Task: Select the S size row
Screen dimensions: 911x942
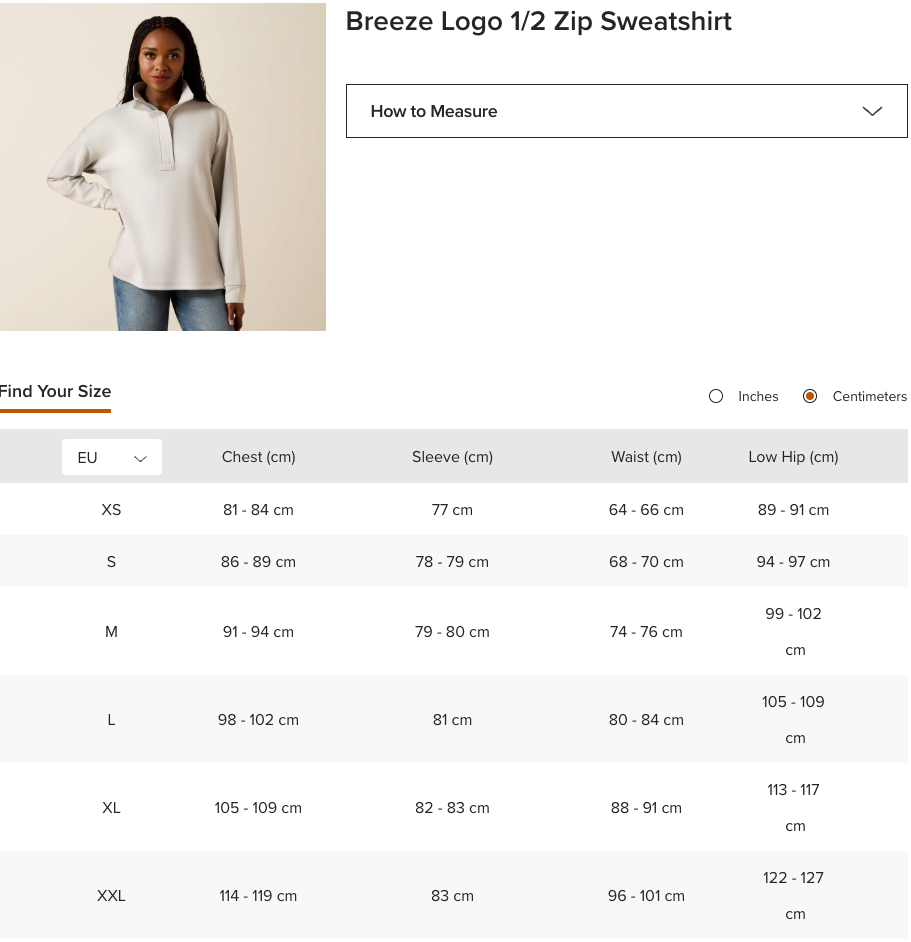Action: [111, 561]
